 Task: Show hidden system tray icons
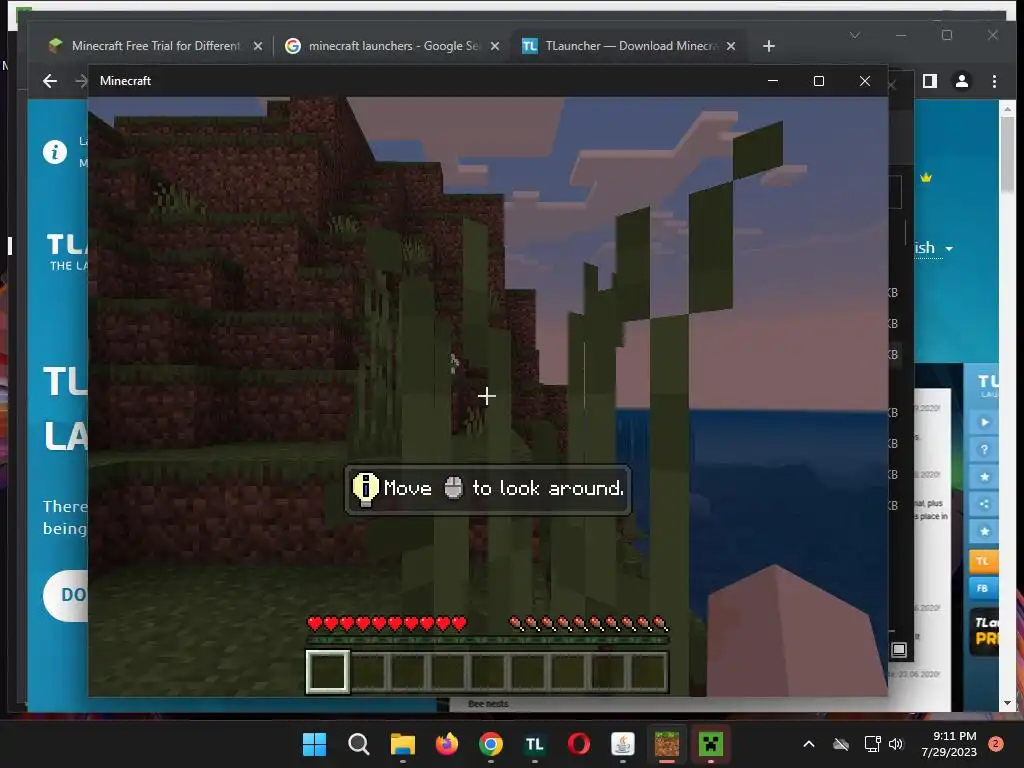[808, 744]
